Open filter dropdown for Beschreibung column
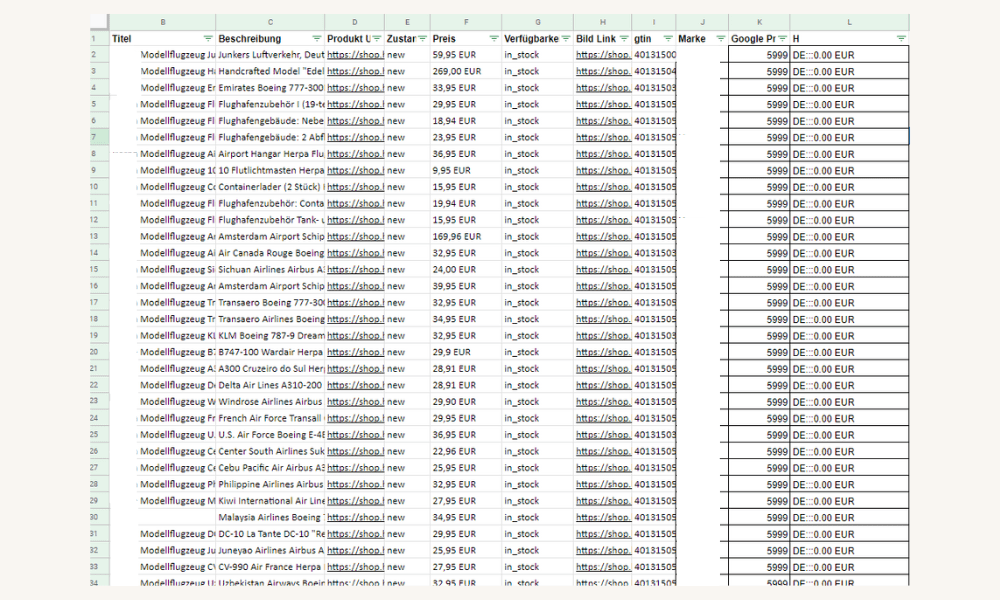Viewport: 1000px width, 600px height. (316, 38)
